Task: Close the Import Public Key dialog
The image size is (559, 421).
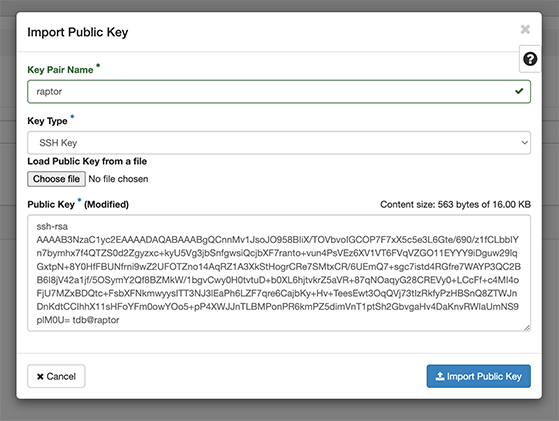Action: pos(525,29)
